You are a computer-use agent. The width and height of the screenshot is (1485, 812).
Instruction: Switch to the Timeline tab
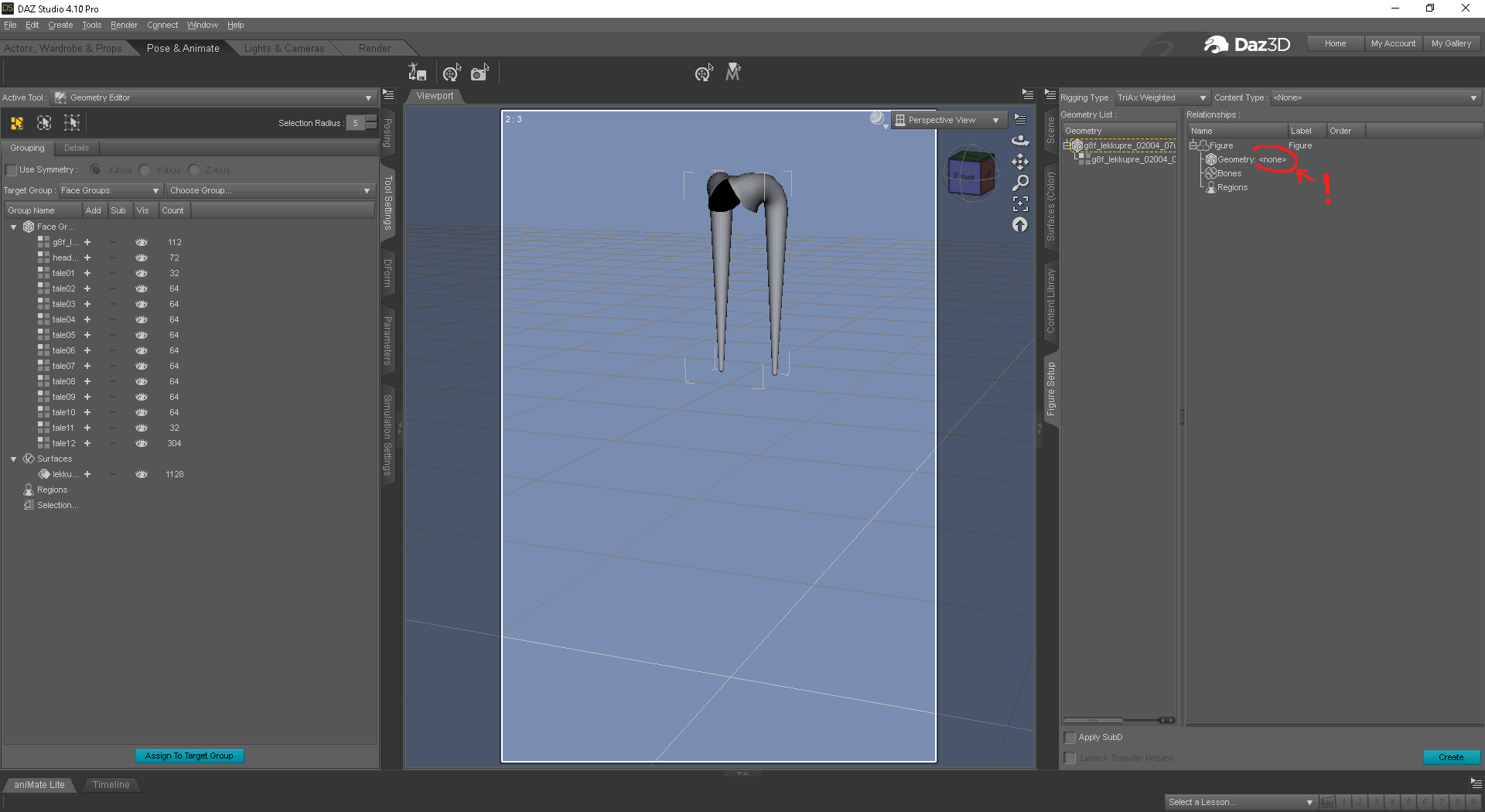(x=111, y=784)
